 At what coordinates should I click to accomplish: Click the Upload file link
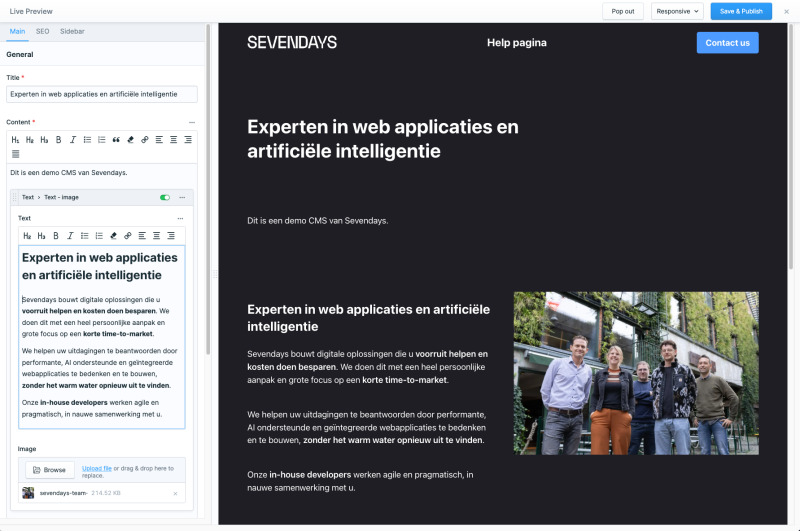[97, 467]
